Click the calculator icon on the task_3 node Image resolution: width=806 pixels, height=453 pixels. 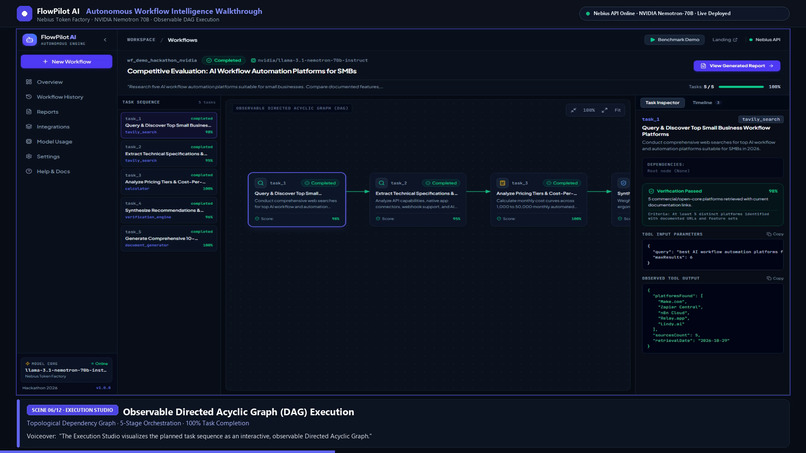[x=502, y=183]
